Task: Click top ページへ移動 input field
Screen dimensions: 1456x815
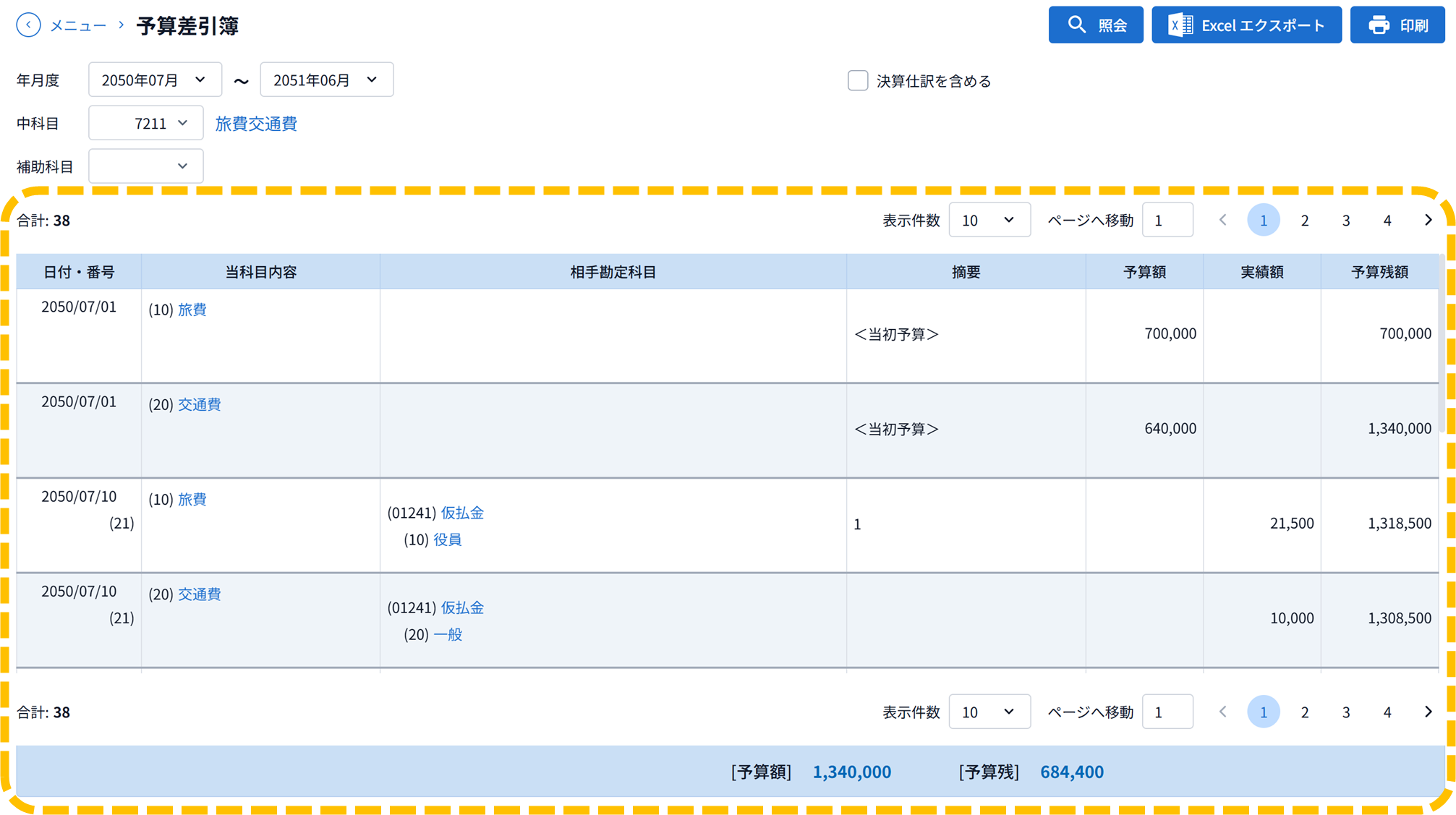Action: 1167,220
